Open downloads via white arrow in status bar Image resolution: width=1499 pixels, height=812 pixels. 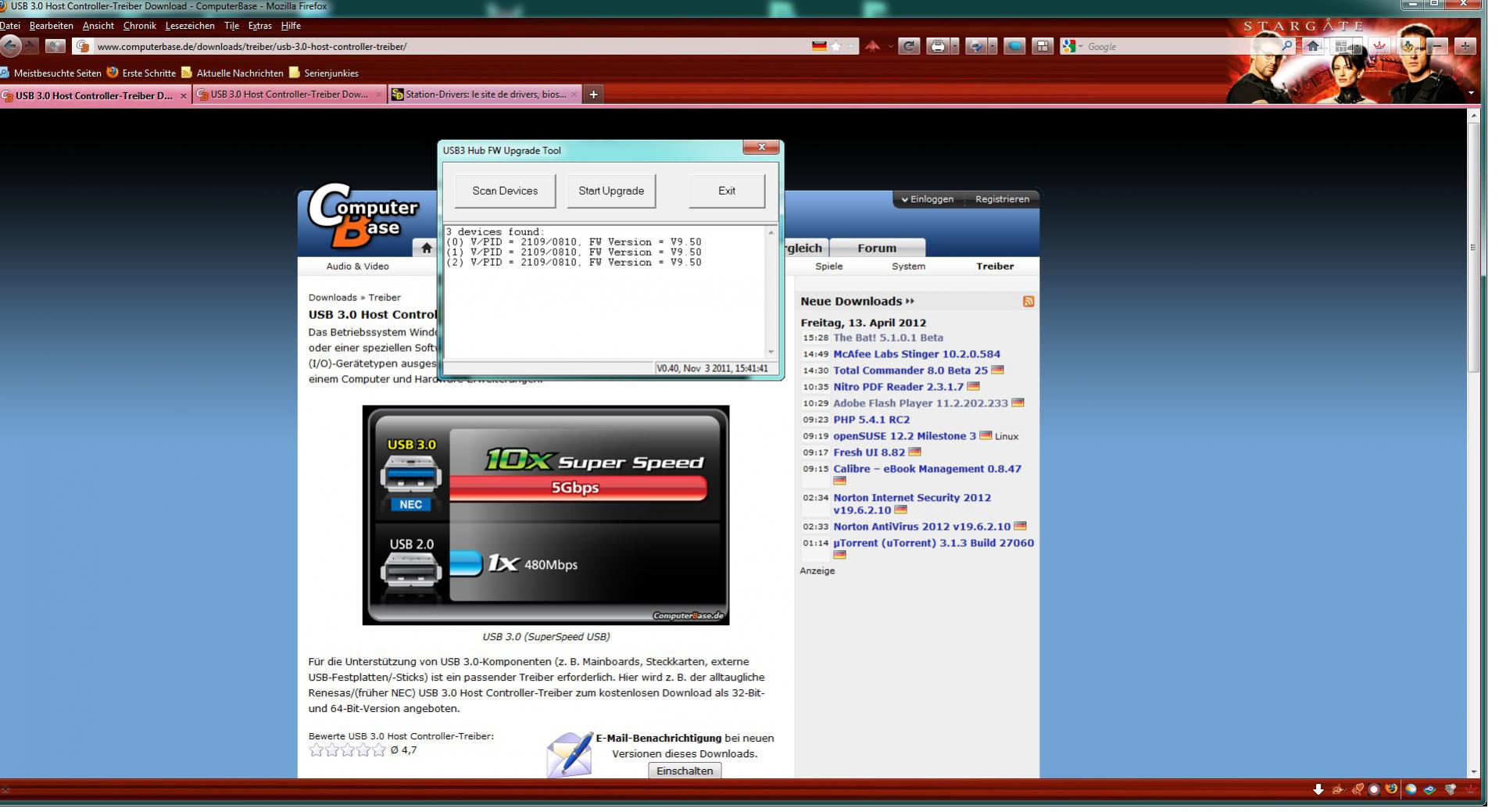click(1318, 789)
